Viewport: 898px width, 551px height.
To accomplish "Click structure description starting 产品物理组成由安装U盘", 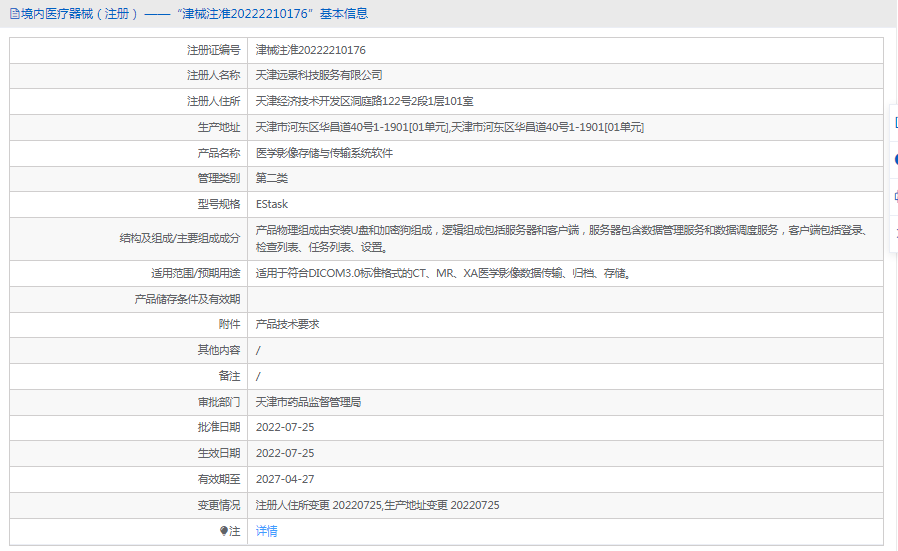I will click(564, 238).
